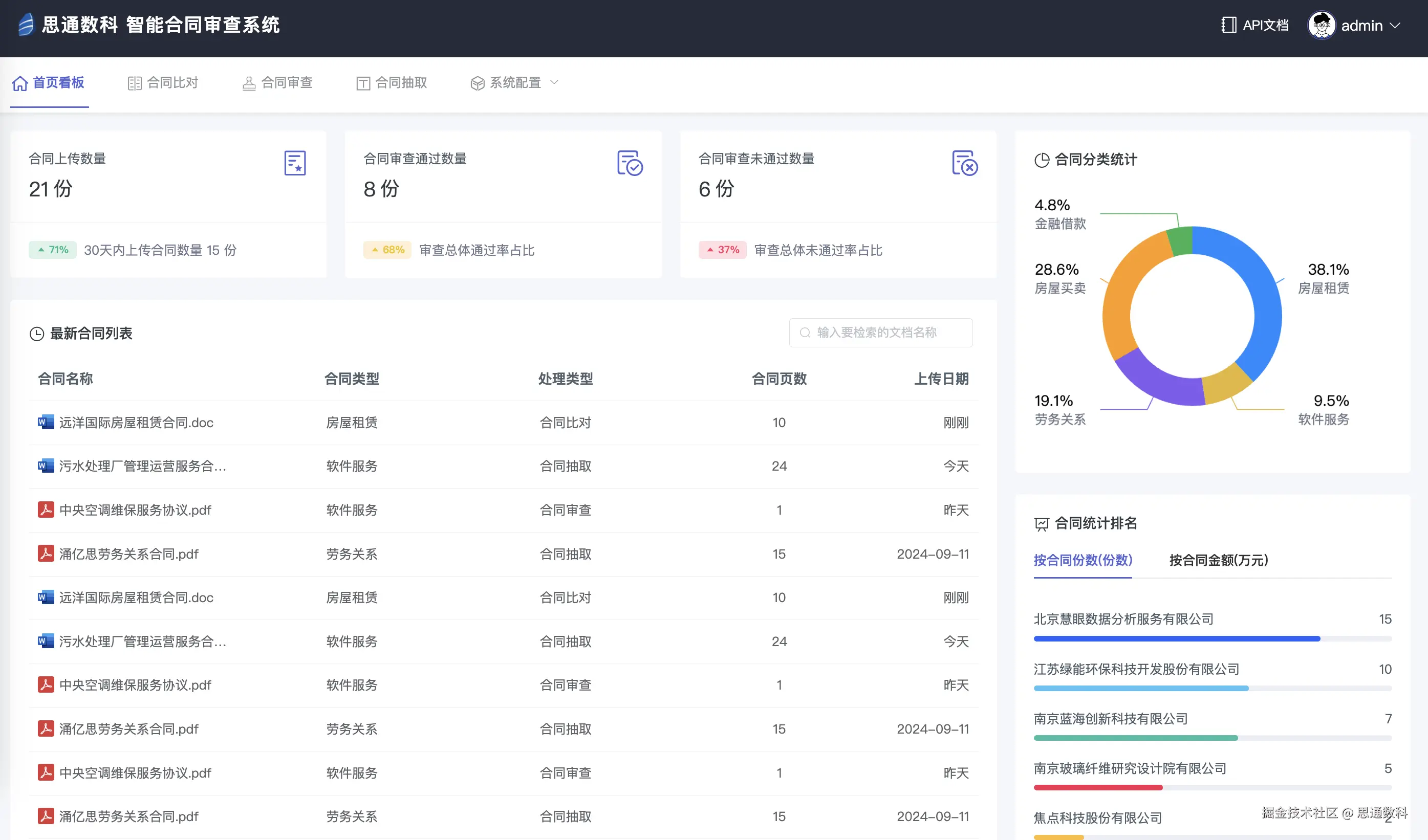
Task: Open the API文档 book icon
Action: 1228,26
